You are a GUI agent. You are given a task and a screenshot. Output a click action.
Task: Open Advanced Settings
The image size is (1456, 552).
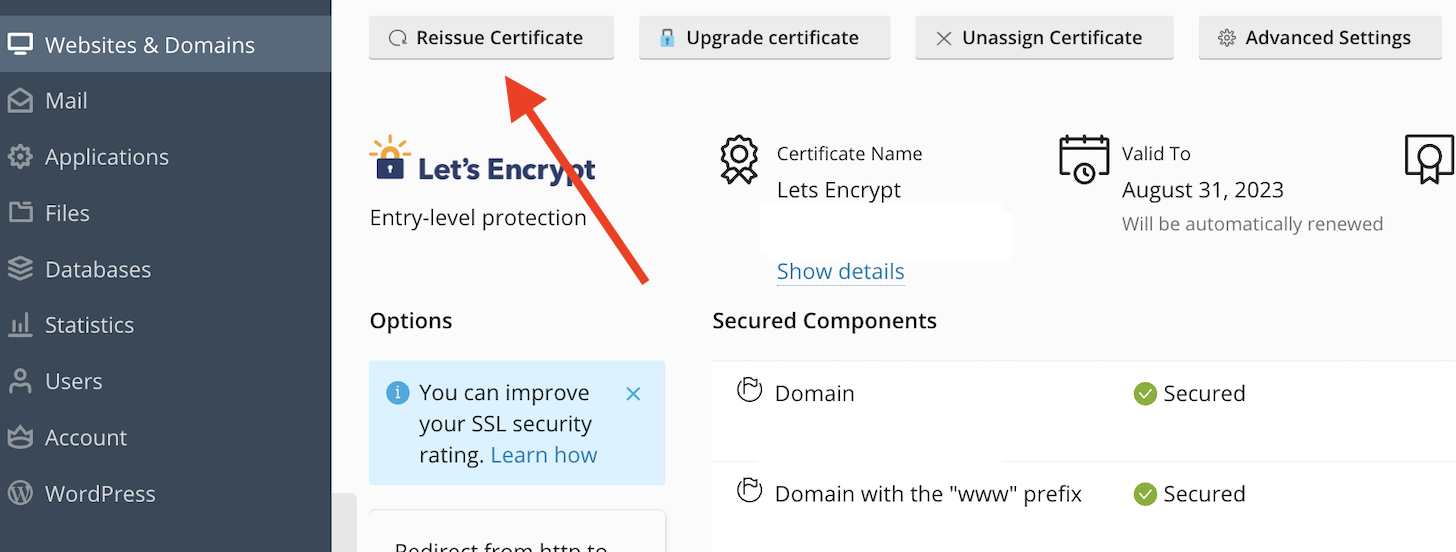pos(1321,38)
